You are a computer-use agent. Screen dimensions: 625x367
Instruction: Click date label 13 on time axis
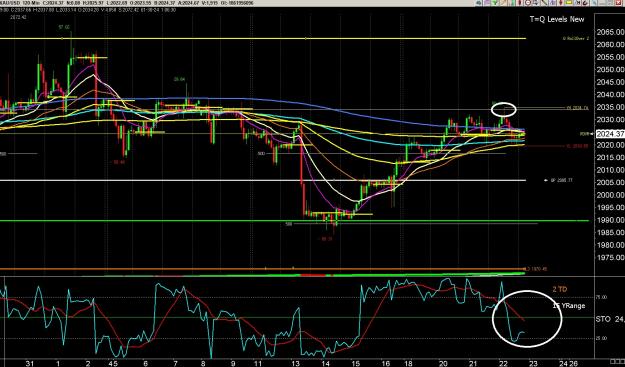point(296,363)
